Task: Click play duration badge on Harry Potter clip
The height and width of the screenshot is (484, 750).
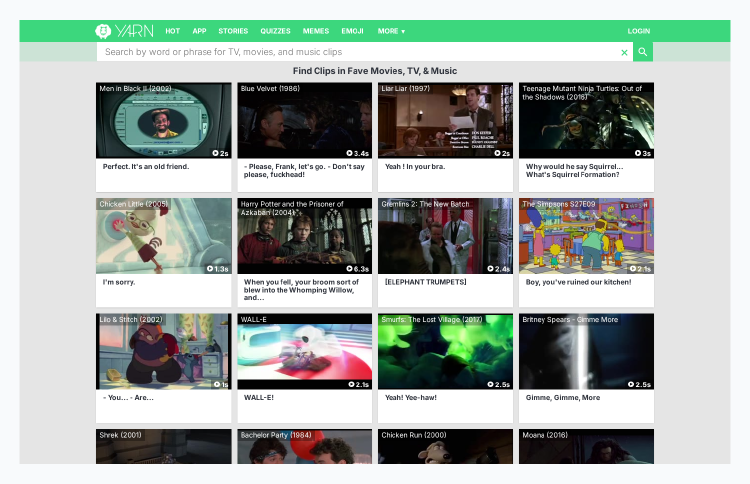Action: pyautogui.click(x=358, y=269)
